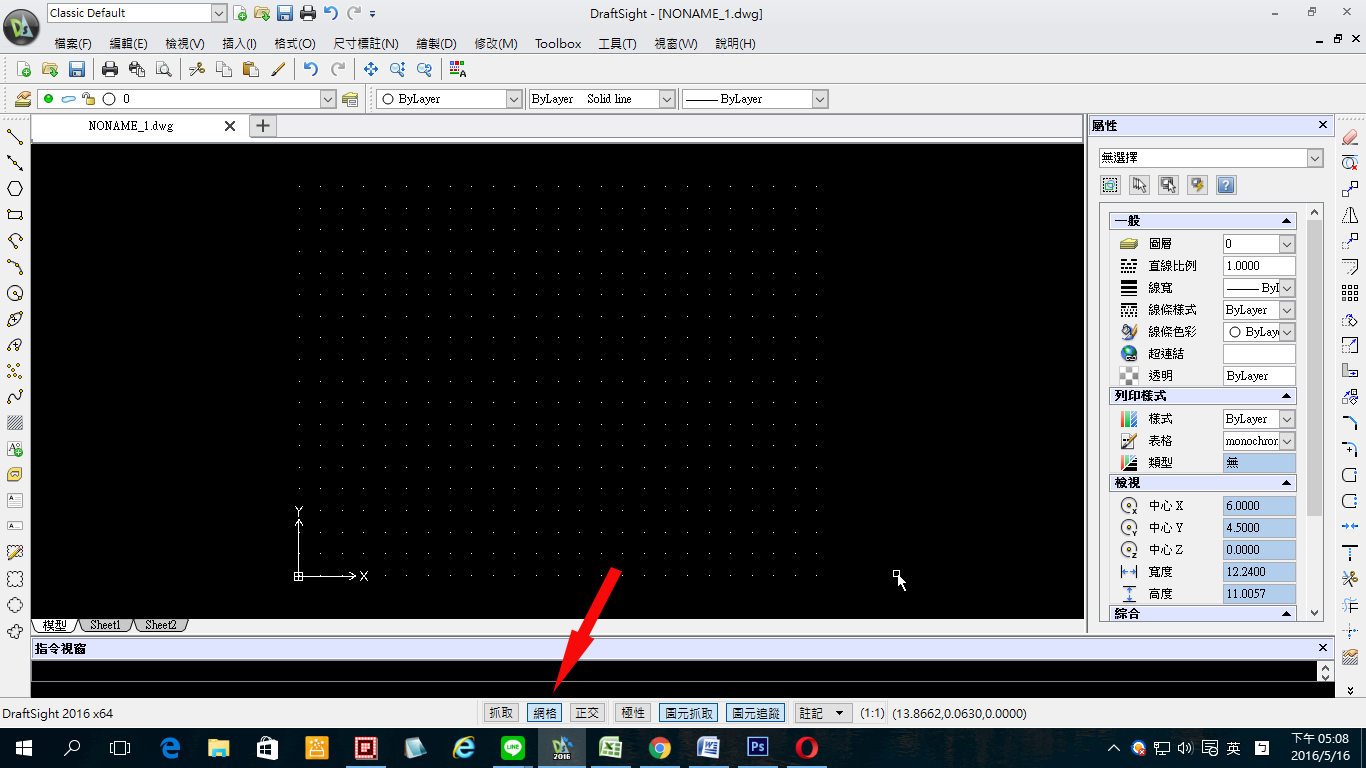1366x768 pixels.
Task: Open the Layers Manager icon
Action: [22, 99]
